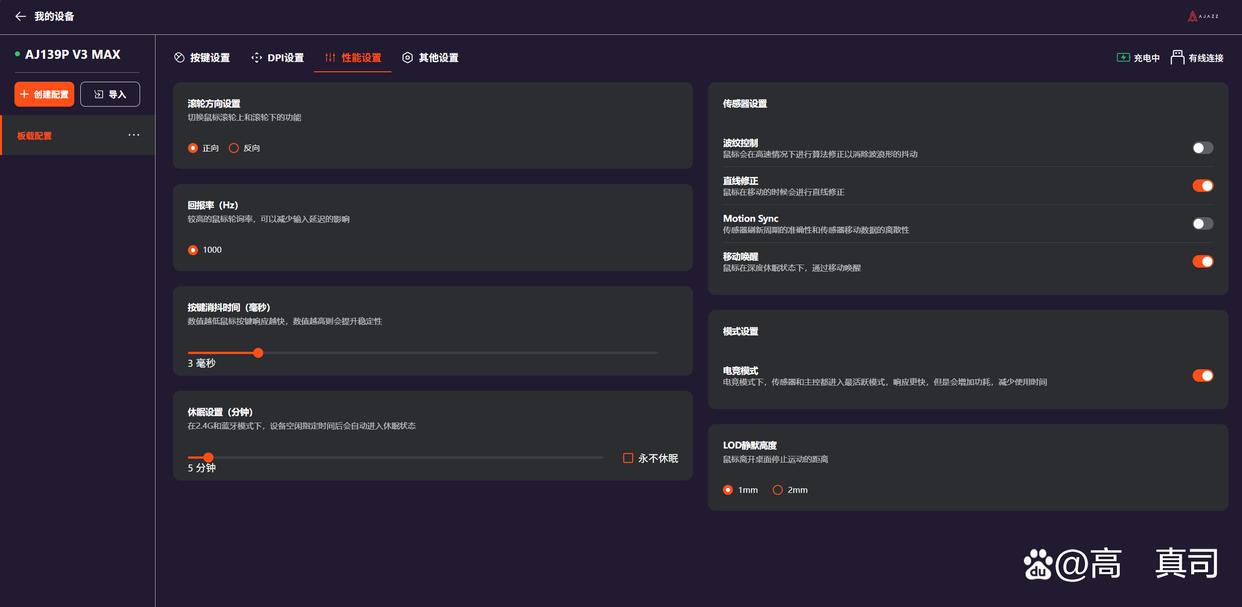Click the 充电中 battery icon
1242x607 pixels.
pyautogui.click(x=1123, y=58)
